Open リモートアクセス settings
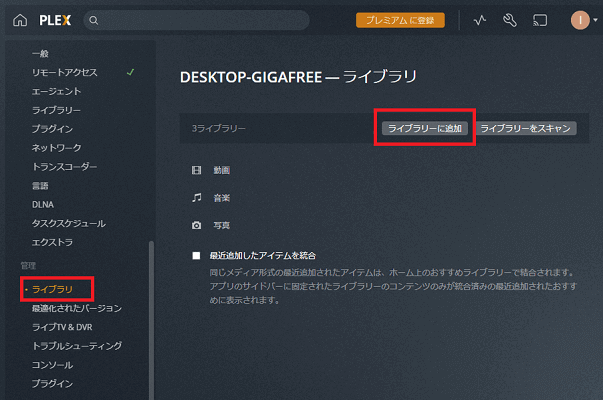 65,72
